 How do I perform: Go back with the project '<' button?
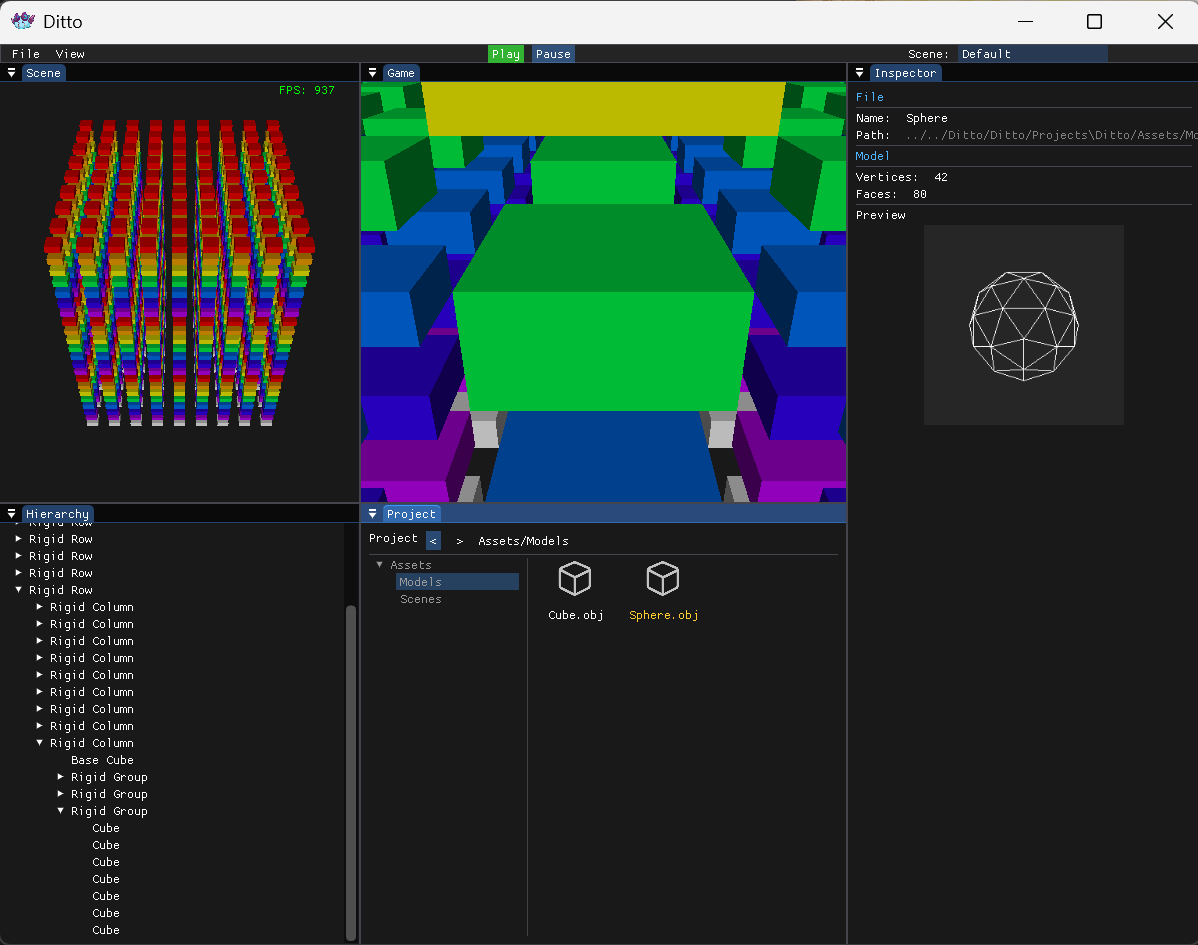[433, 540]
